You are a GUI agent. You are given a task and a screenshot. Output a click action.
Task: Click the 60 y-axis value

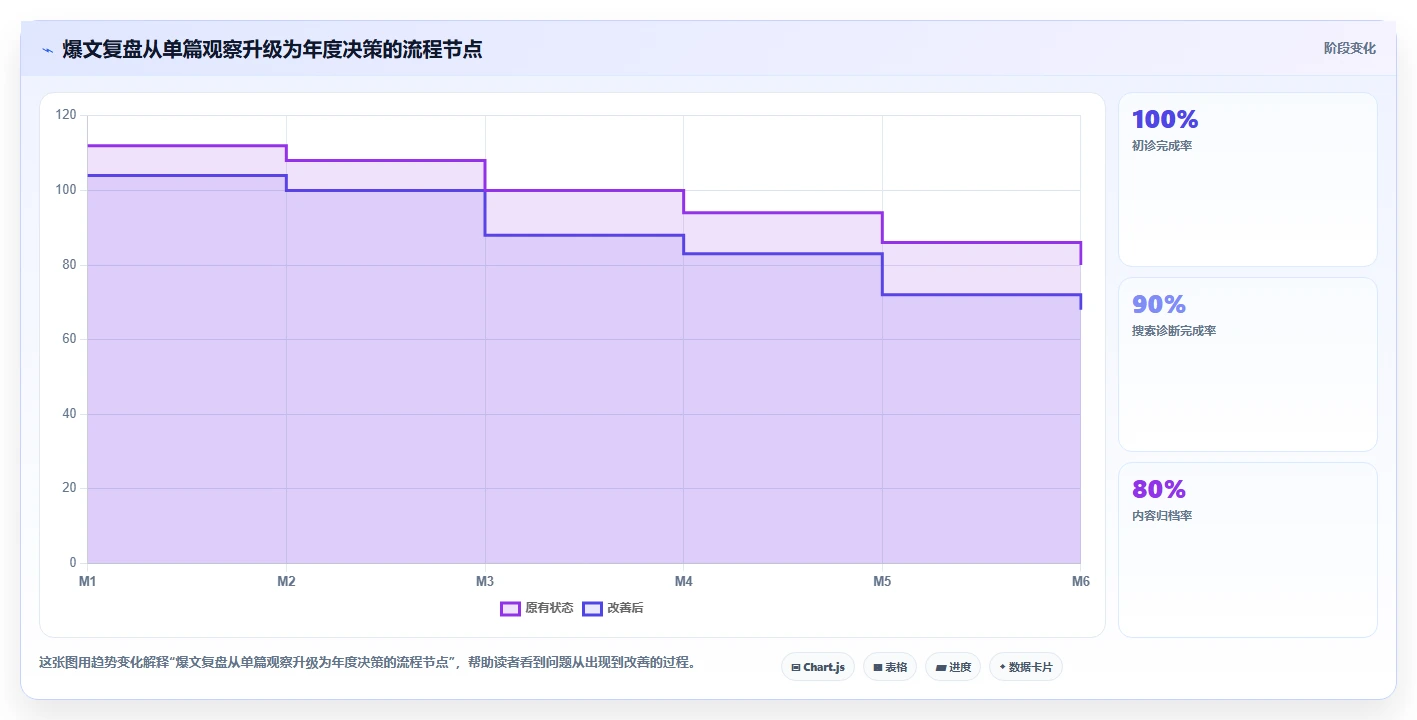(69, 339)
